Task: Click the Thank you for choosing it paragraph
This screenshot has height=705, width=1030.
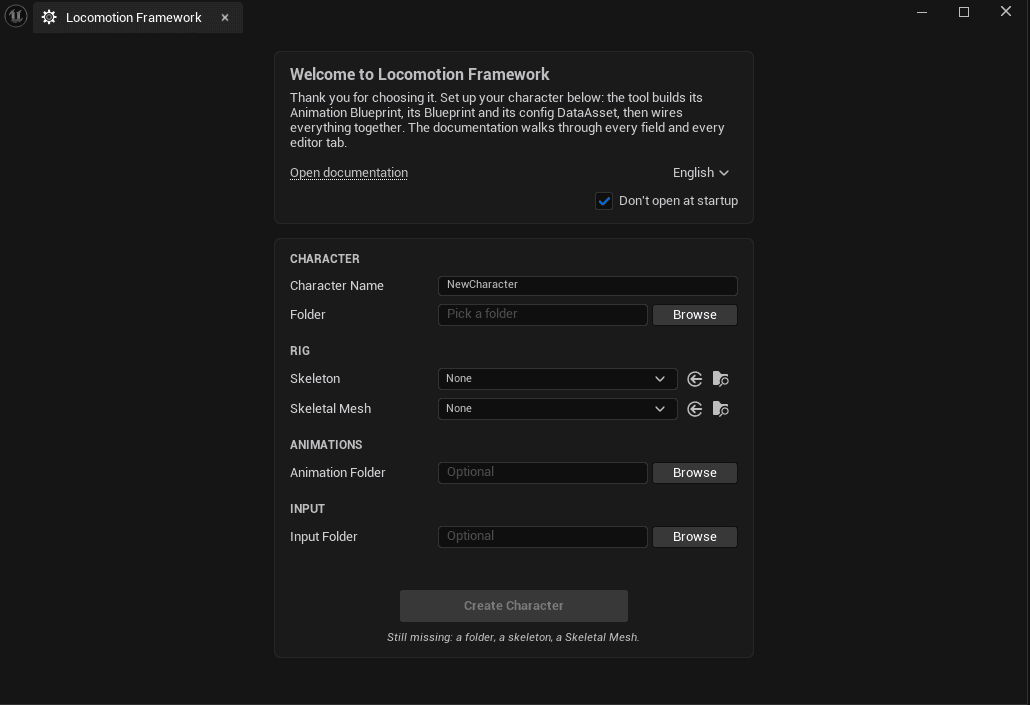Action: pos(507,120)
